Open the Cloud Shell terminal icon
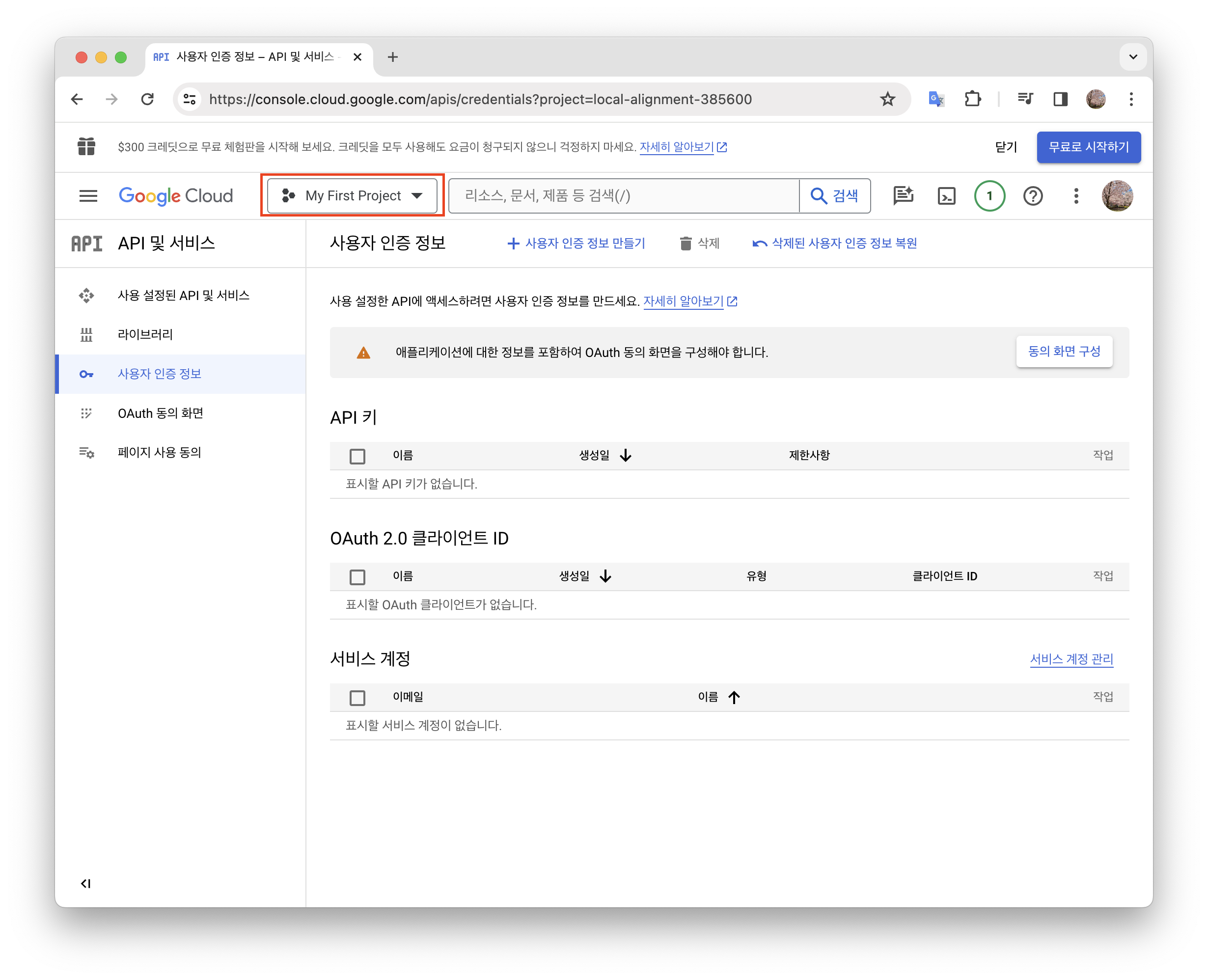Screen dimensions: 1208x980 pyautogui.click(x=946, y=196)
